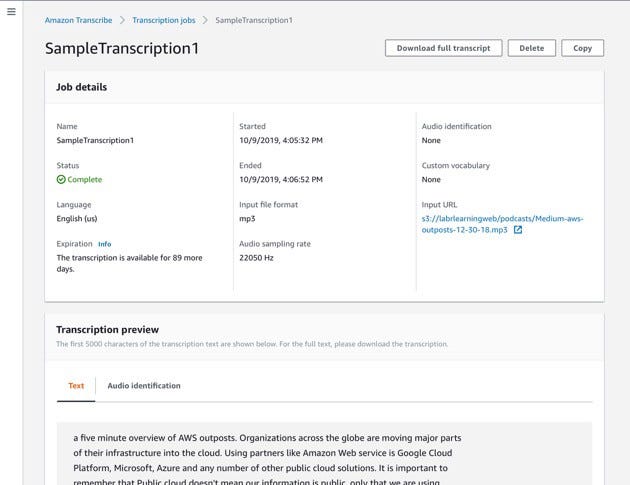Viewport: 630px width, 485px height.
Task: Click the green Complete status checkmark
Action: (x=61, y=180)
